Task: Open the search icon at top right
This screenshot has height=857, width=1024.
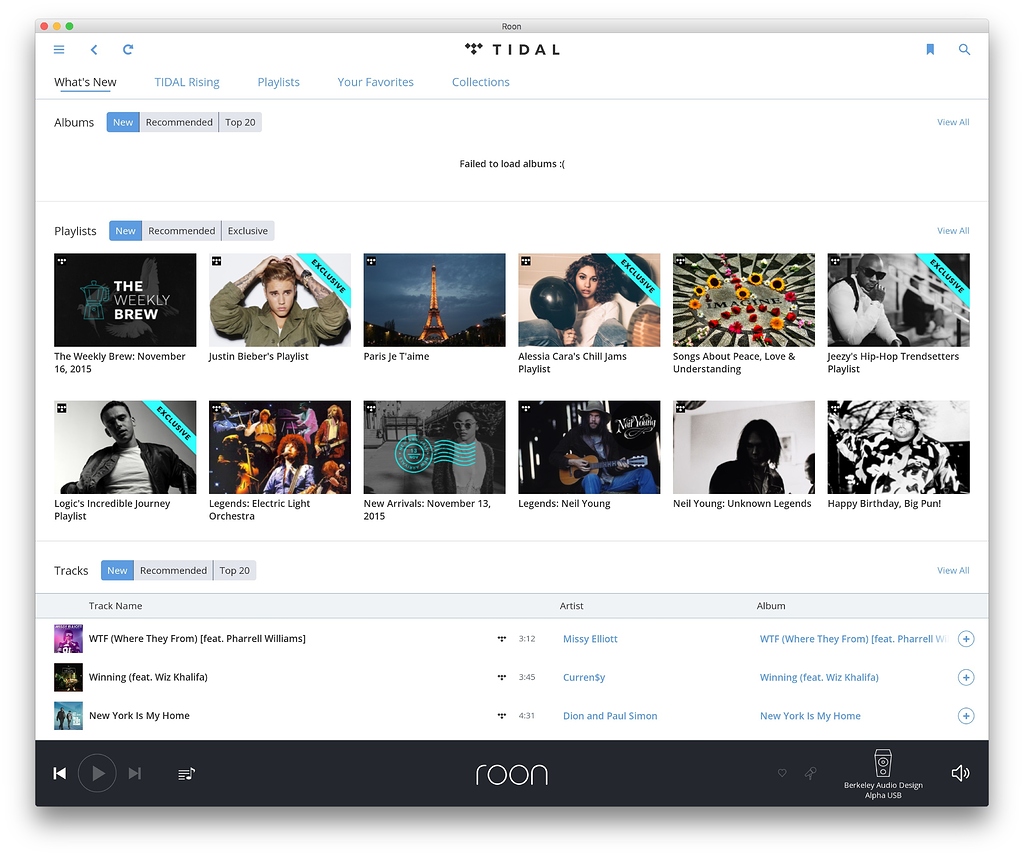Action: [964, 49]
